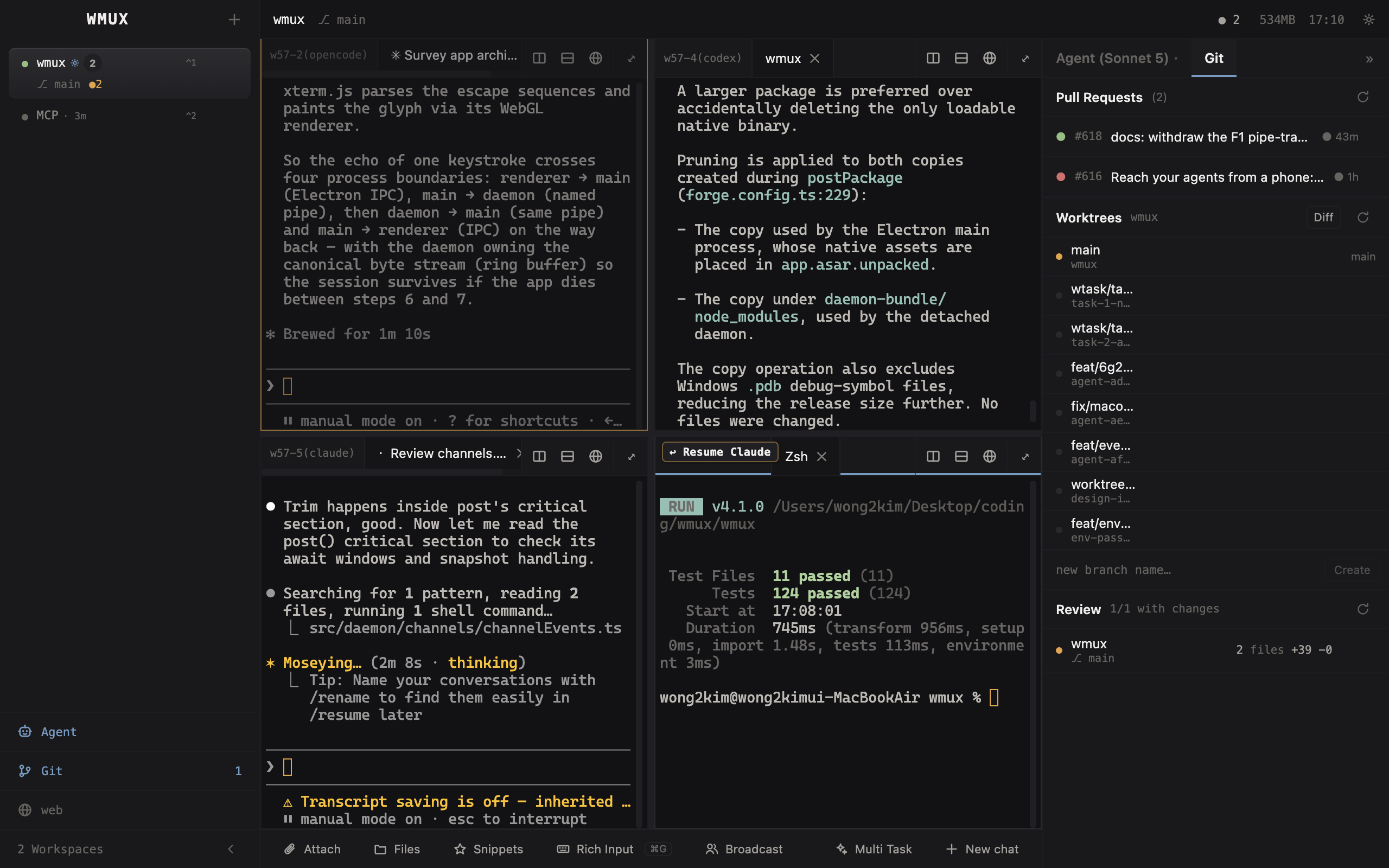This screenshot has height=868, width=1389.
Task: Split the w57-4 codex pane vertically
Action: click(933, 58)
